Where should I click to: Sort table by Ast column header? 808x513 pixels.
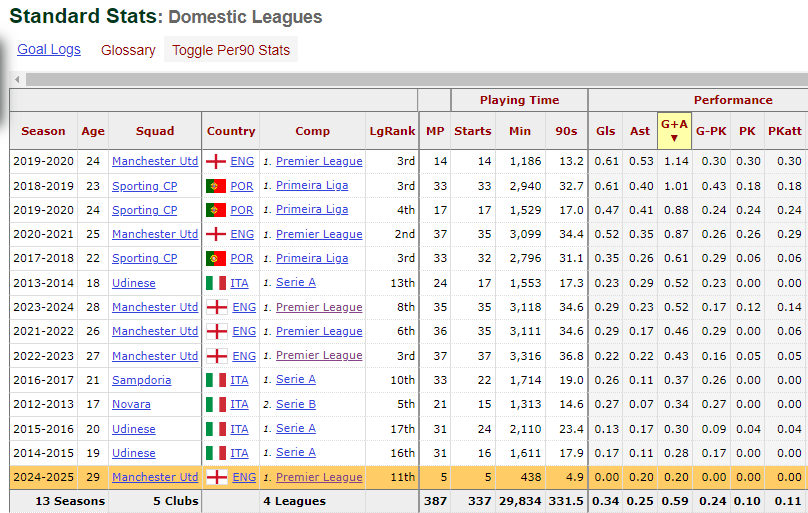[x=640, y=131]
